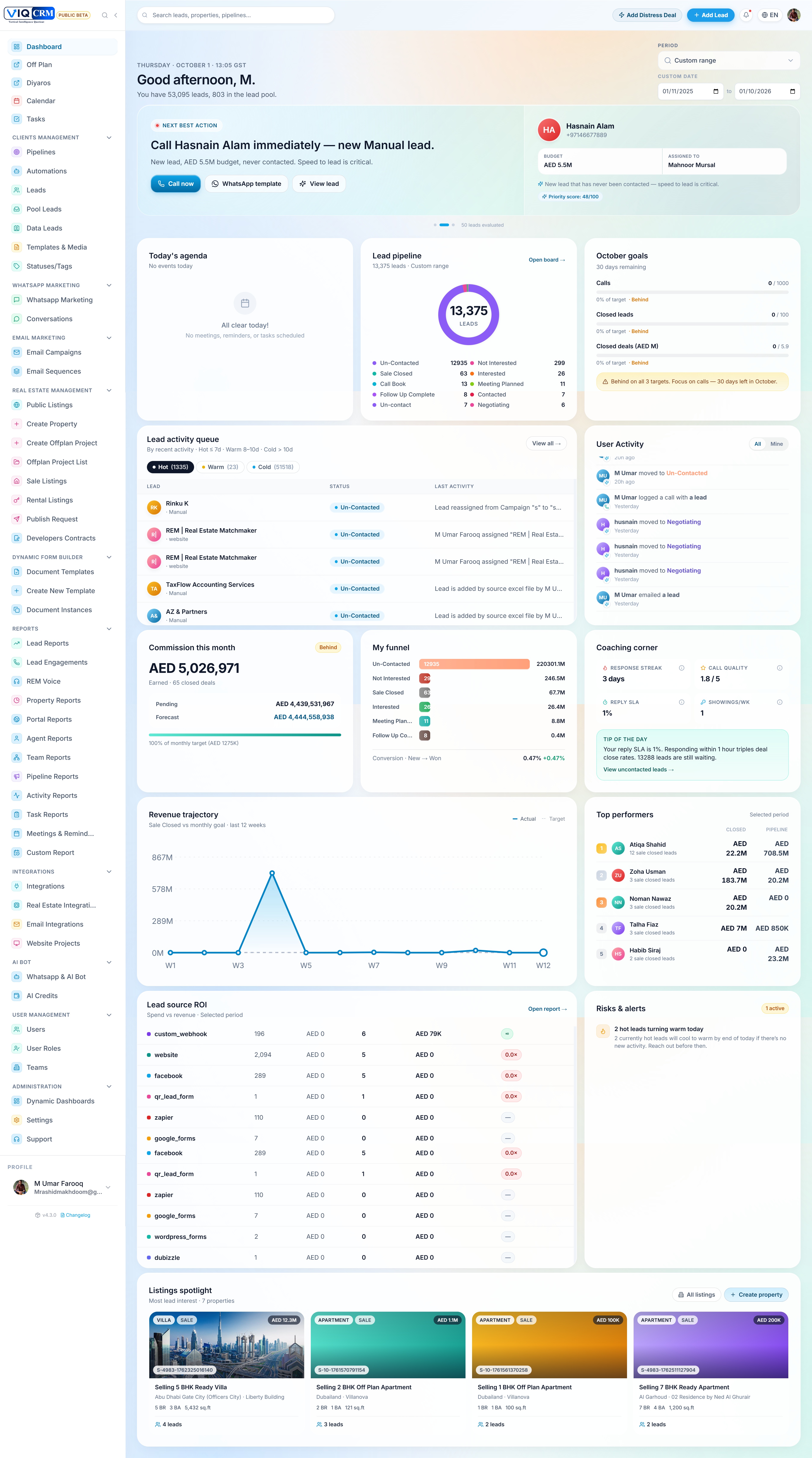
Task: Click the Call now button
Action: click(175, 184)
